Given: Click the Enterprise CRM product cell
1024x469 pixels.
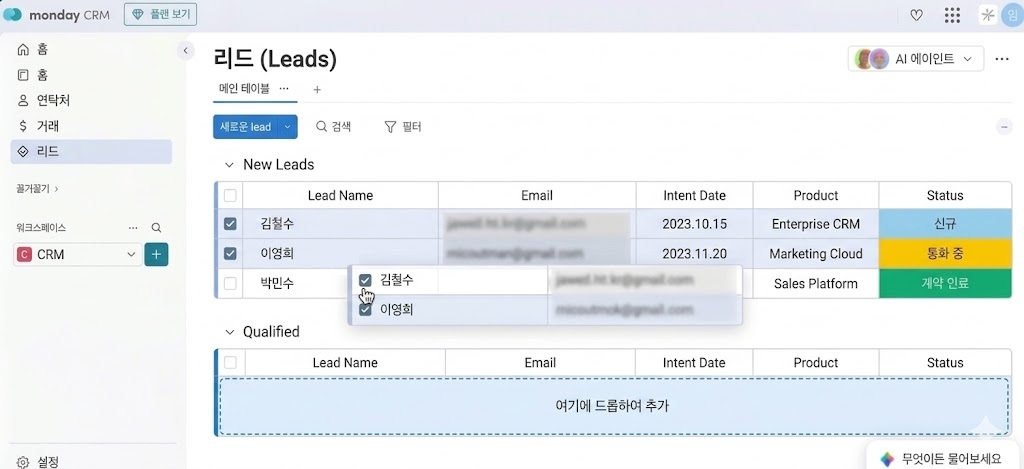Looking at the screenshot, I should 816,224.
